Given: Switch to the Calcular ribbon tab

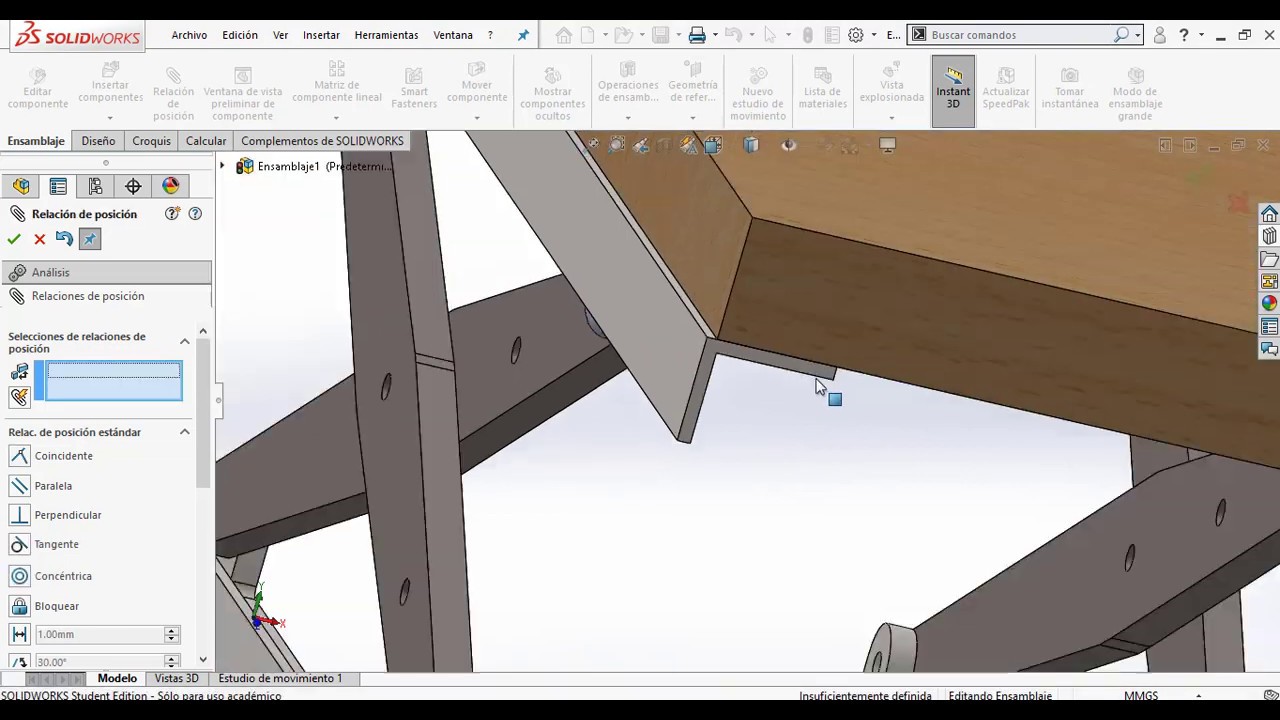Looking at the screenshot, I should (206, 141).
